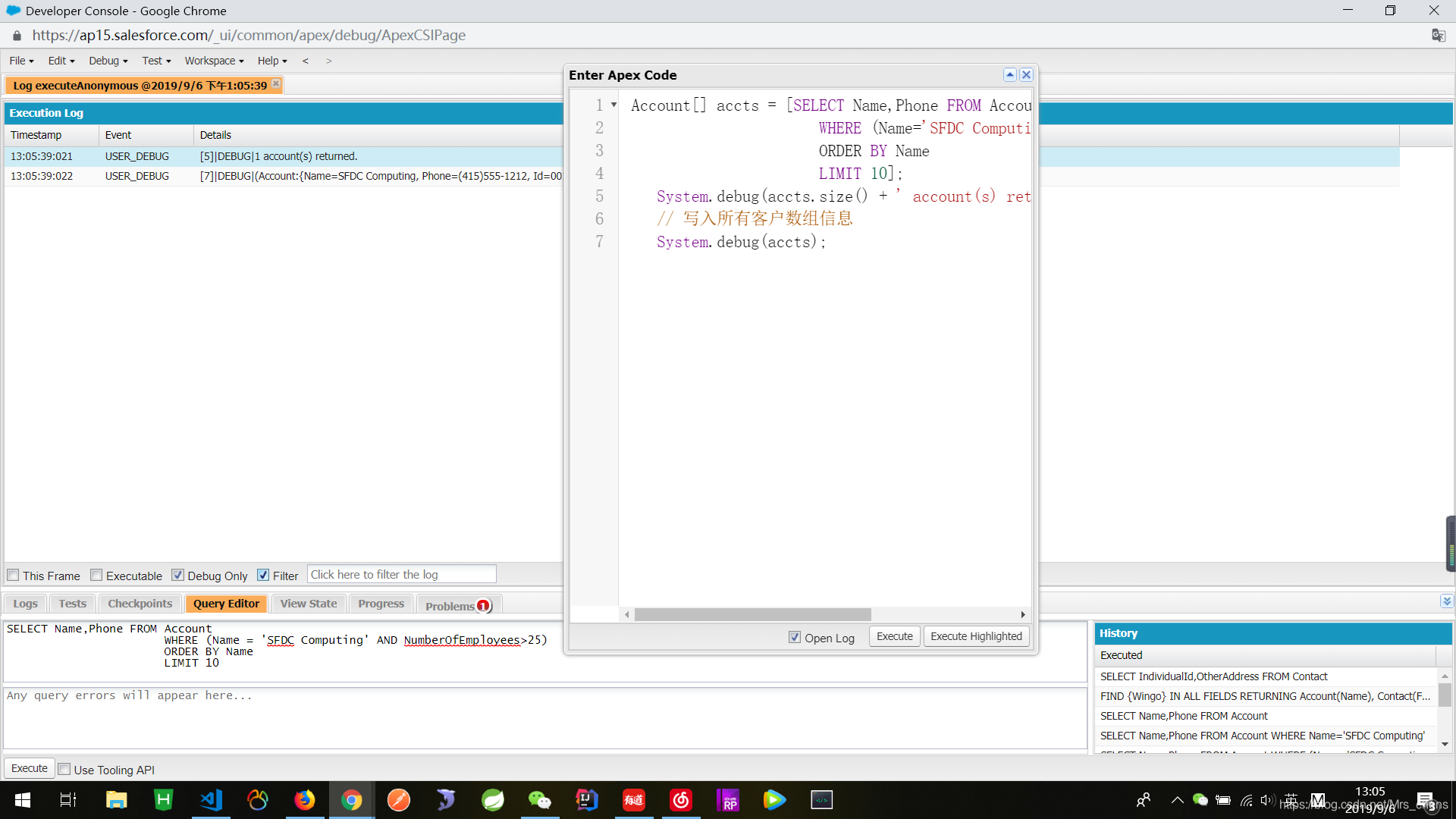Screen dimensions: 1456x819
Task: Click the log filter input field
Action: pos(401,574)
